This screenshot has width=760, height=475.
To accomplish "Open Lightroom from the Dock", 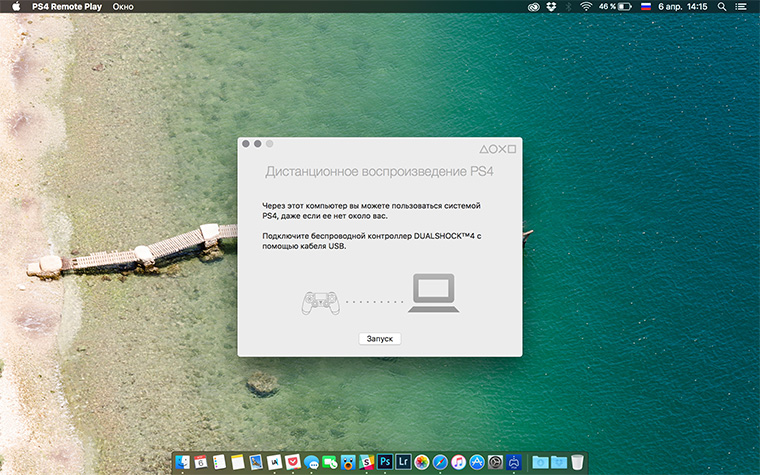I will point(403,462).
